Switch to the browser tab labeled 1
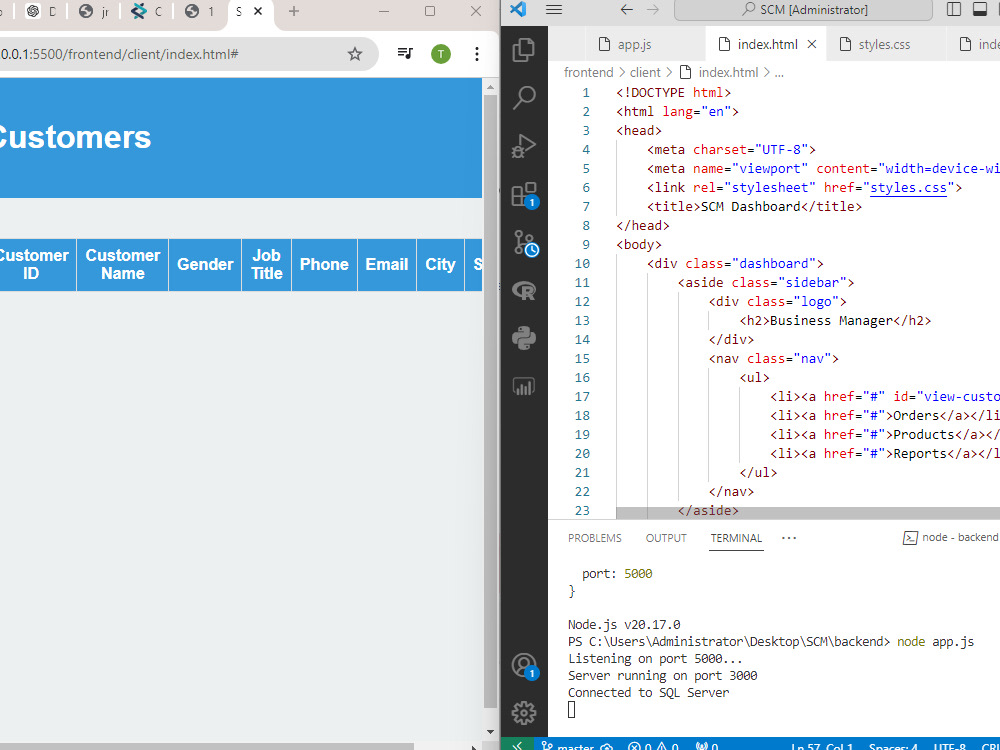The height and width of the screenshot is (750, 1000). tap(199, 11)
